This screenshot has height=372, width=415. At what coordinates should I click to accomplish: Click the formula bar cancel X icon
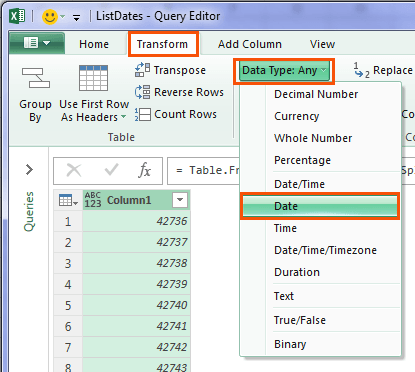pos(74,170)
